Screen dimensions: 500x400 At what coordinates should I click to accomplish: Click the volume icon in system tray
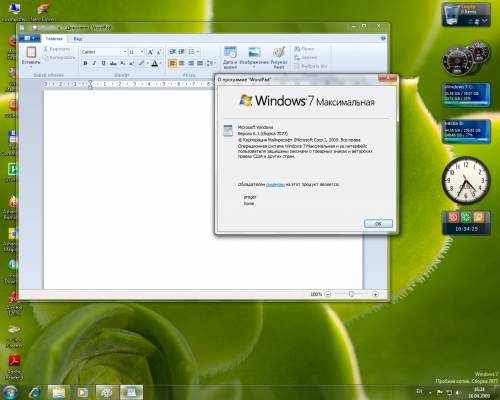point(458,392)
